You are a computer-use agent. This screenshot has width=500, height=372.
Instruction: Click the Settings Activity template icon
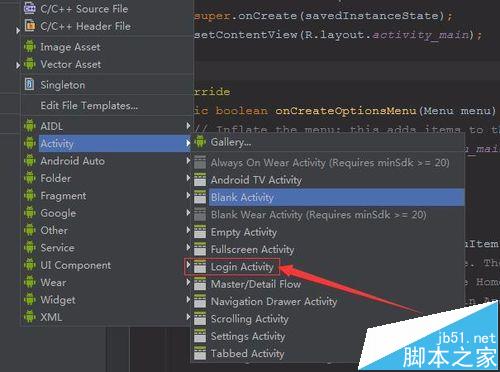point(200,336)
